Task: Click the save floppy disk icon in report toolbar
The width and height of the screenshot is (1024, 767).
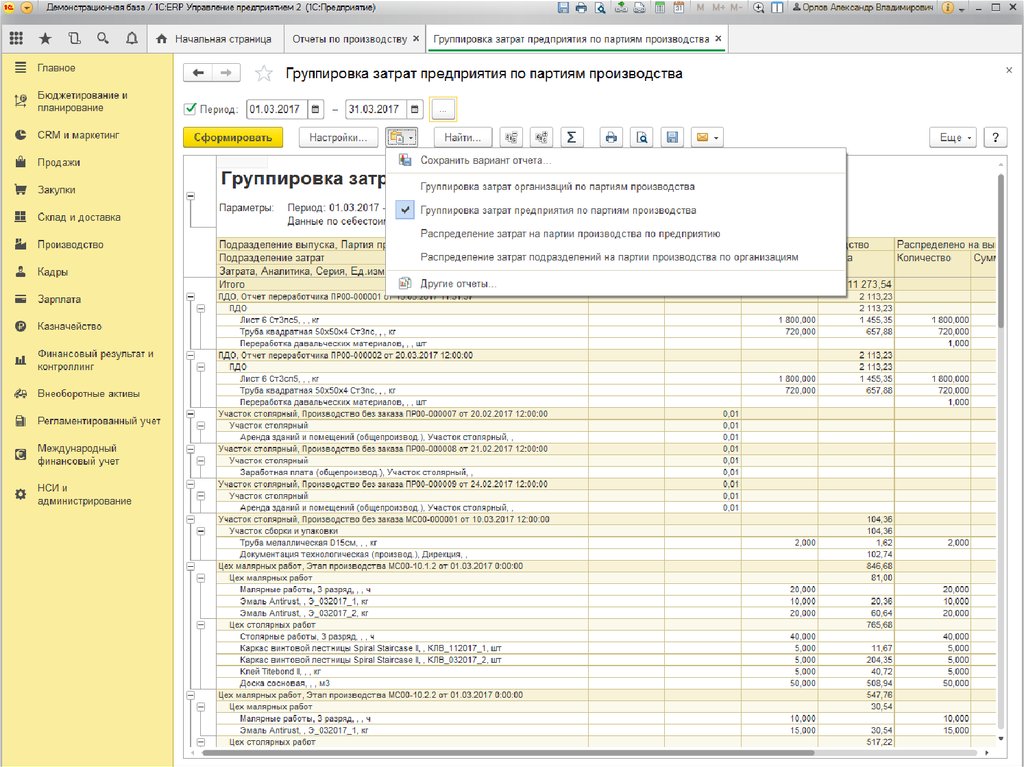Action: pos(672,138)
